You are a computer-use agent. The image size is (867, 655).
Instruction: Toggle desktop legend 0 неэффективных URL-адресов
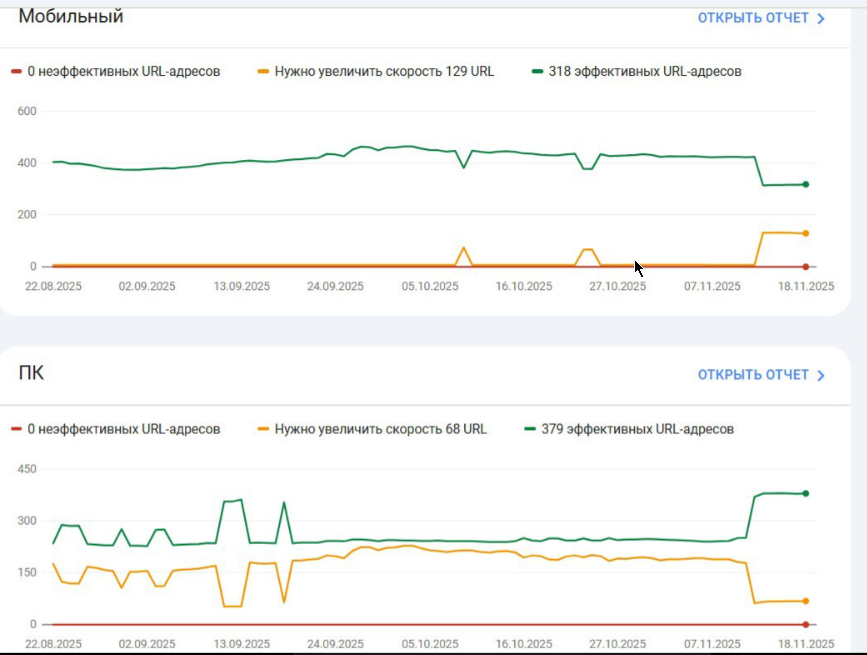116,429
